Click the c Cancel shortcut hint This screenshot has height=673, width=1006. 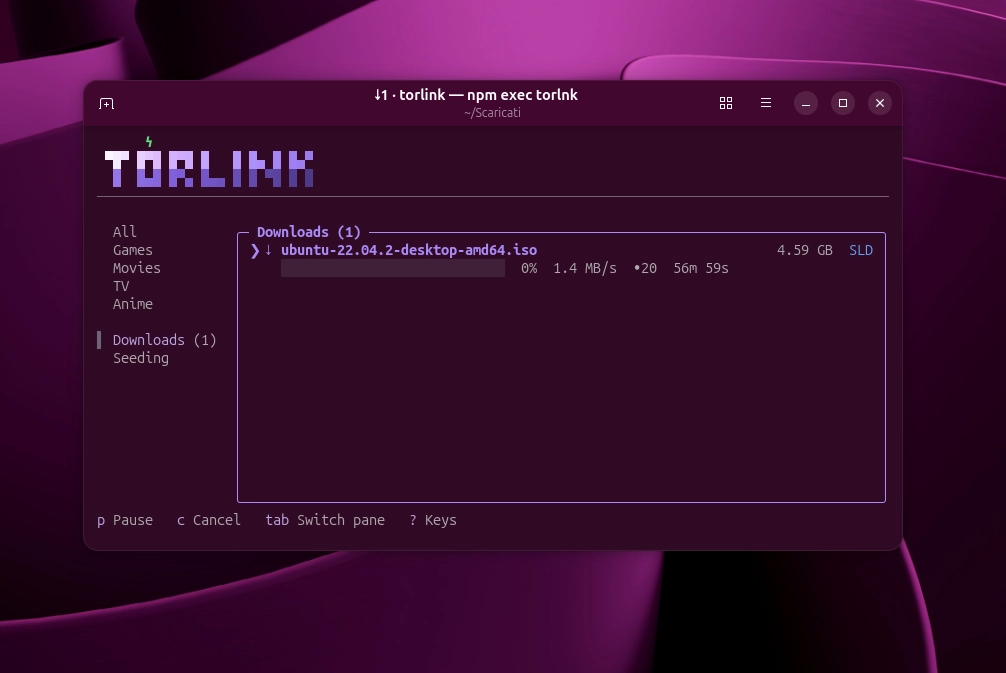(x=209, y=520)
